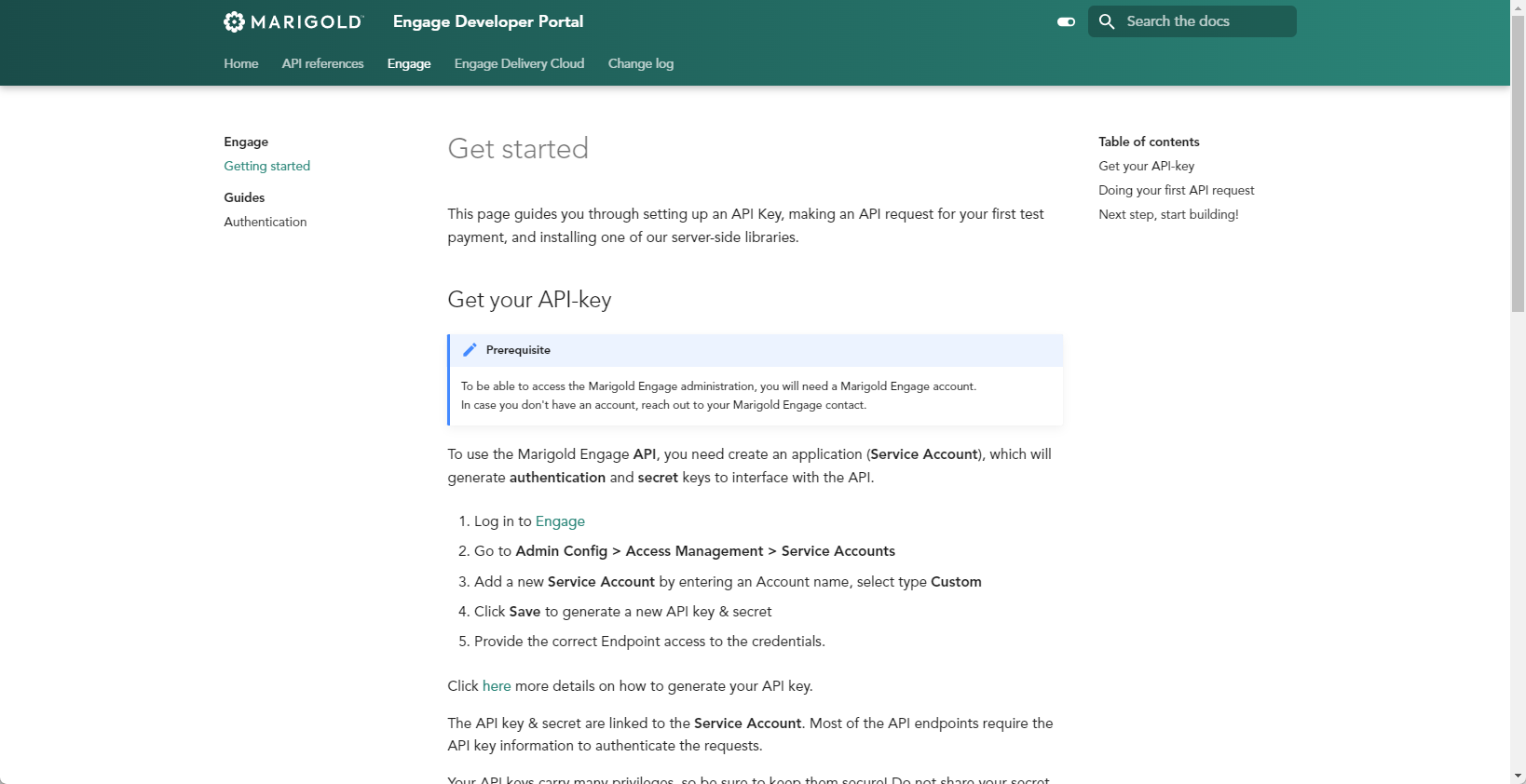Click the search magnifier icon

click(1107, 21)
